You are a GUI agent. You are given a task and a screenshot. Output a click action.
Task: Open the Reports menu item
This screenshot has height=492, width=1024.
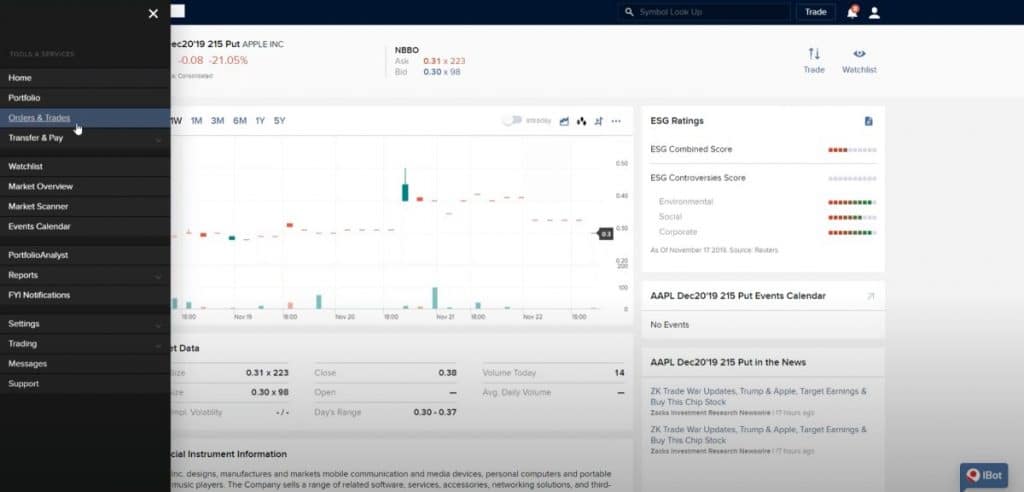point(85,275)
